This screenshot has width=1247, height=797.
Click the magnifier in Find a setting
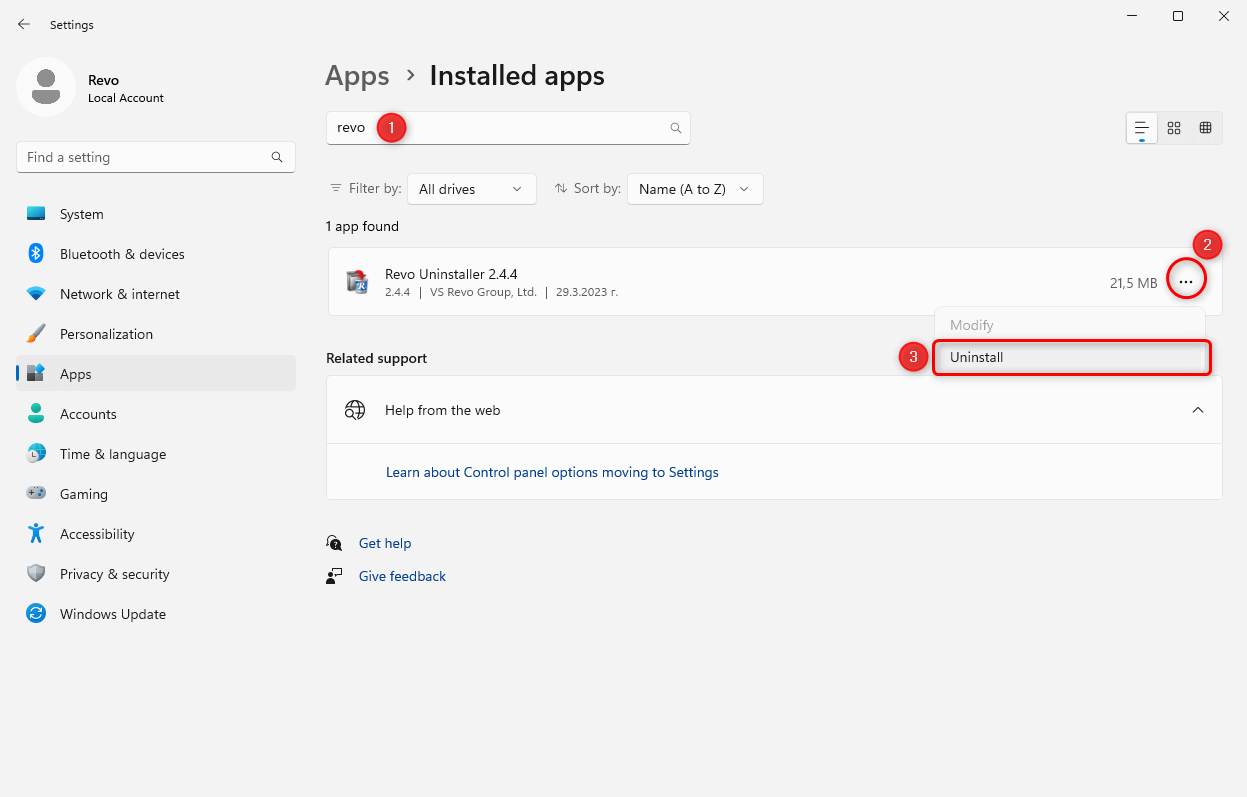277,157
